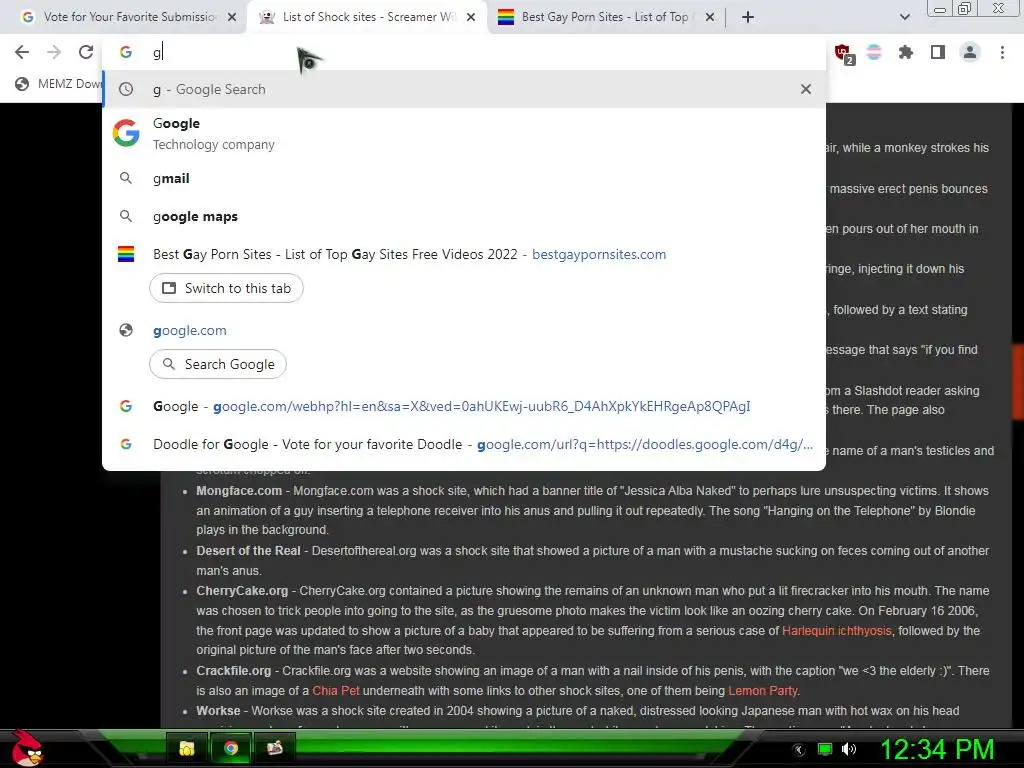Click the 'Mongface.com' list entry heading
1024x768 pixels.
[239, 490]
